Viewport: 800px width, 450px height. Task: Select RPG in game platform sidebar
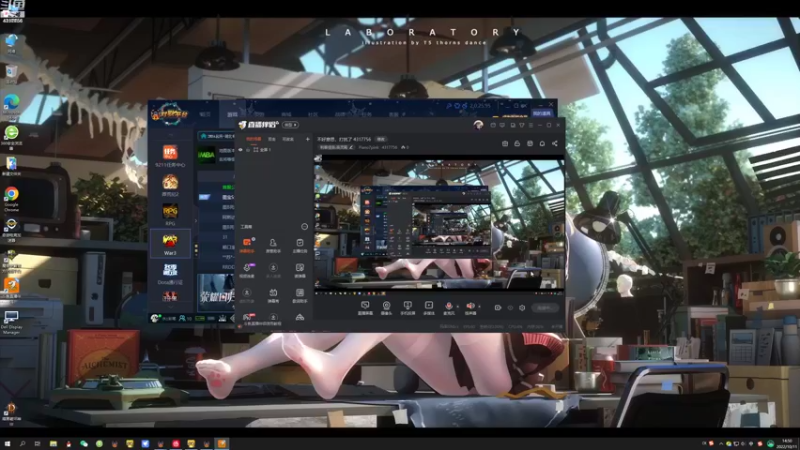click(170, 215)
